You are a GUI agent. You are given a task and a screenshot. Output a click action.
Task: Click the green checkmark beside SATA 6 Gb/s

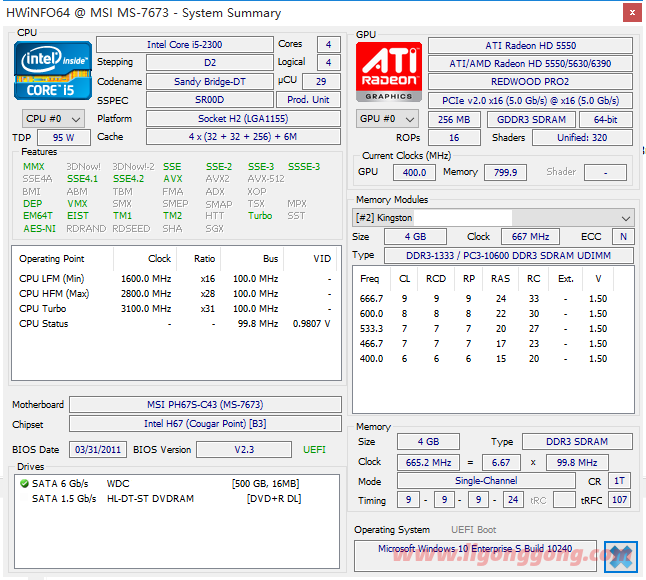click(24, 483)
